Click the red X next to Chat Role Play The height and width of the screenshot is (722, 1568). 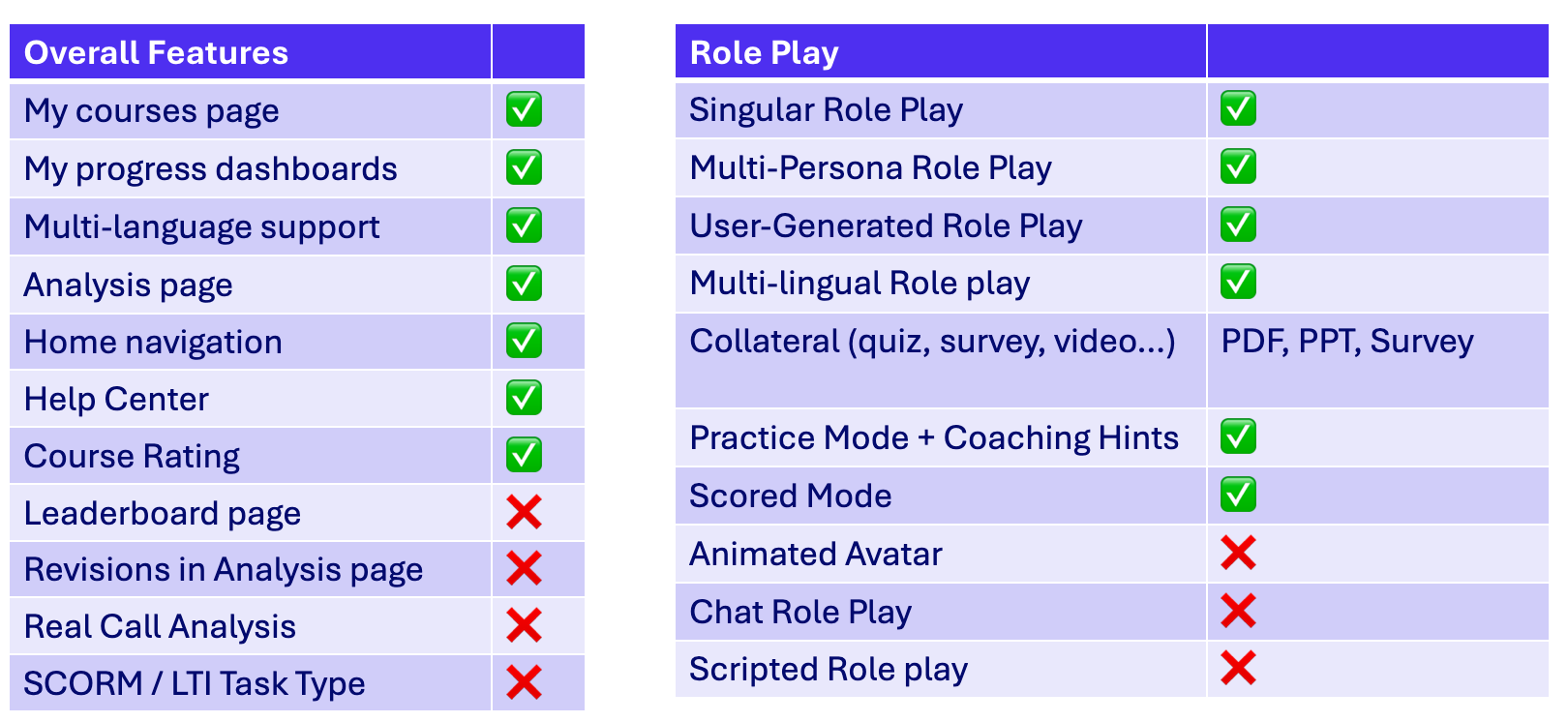click(1238, 611)
